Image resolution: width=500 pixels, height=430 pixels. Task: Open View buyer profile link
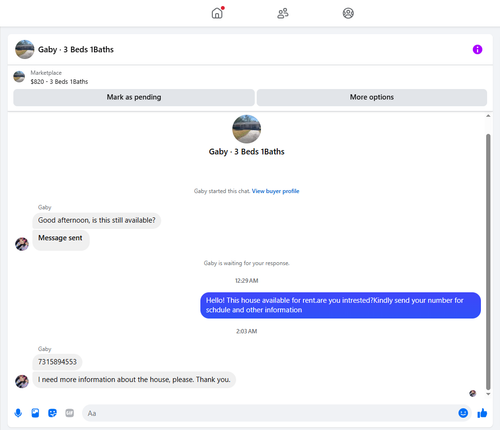pos(275,191)
